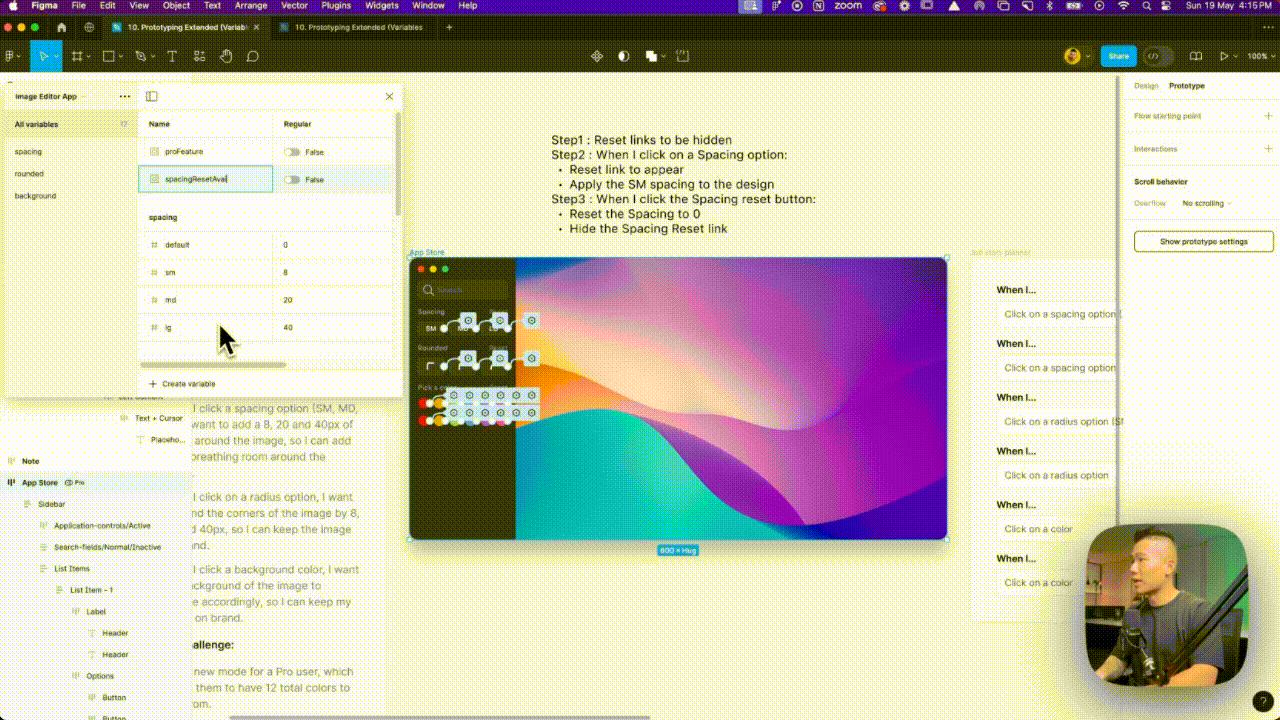This screenshot has height=720, width=1280.
Task: Select the Text tool
Action: point(172,57)
